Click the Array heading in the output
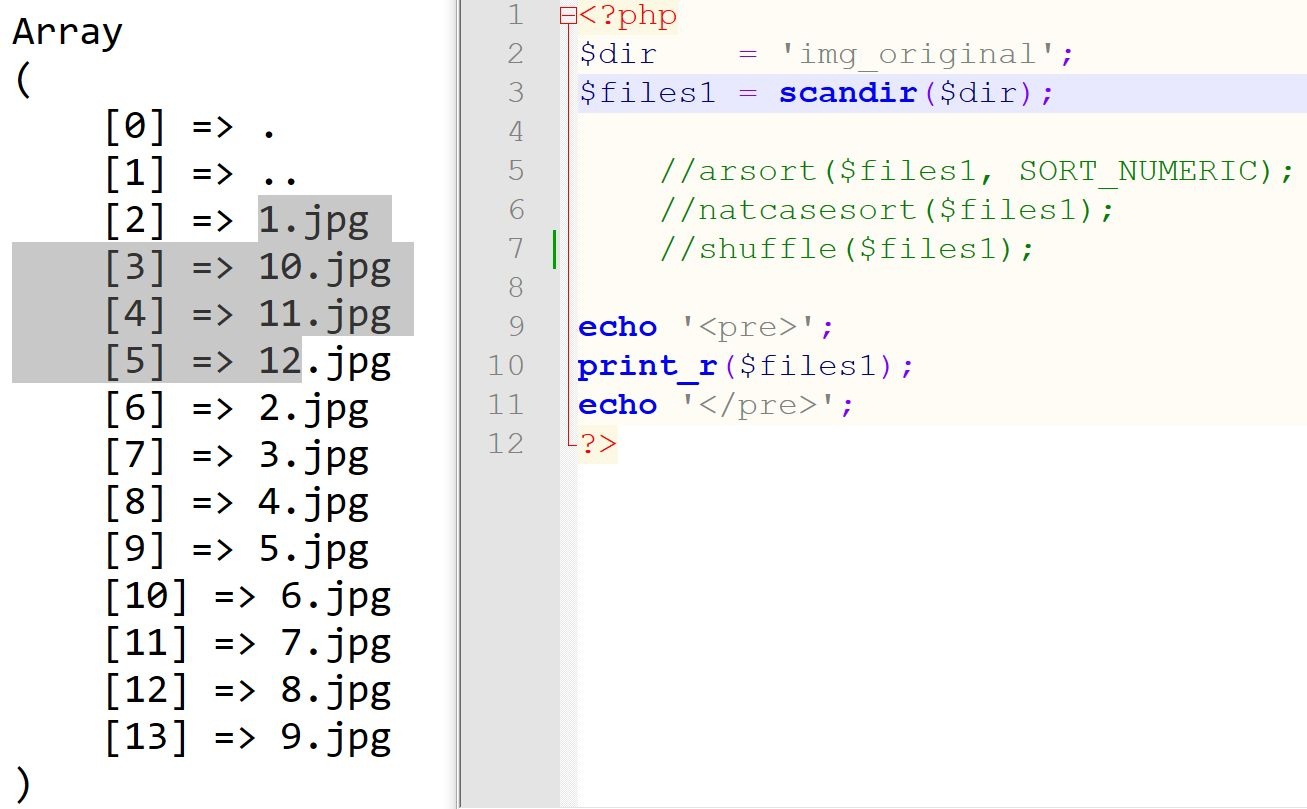This screenshot has width=1307, height=809. pos(67,32)
